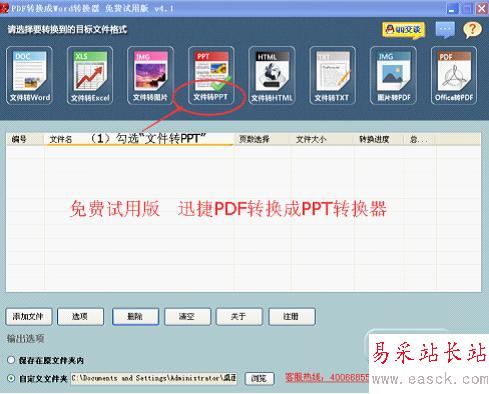Click the 注册 register button

click(x=292, y=316)
